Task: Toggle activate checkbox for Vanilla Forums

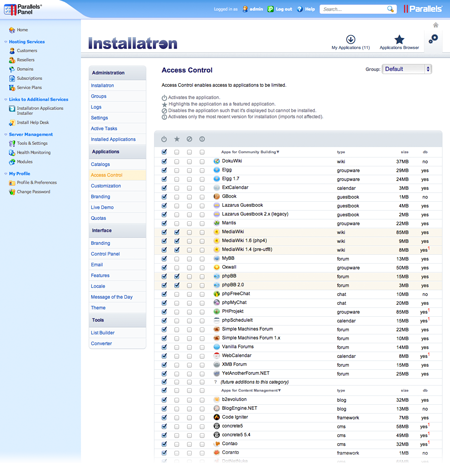Action: [x=164, y=347]
